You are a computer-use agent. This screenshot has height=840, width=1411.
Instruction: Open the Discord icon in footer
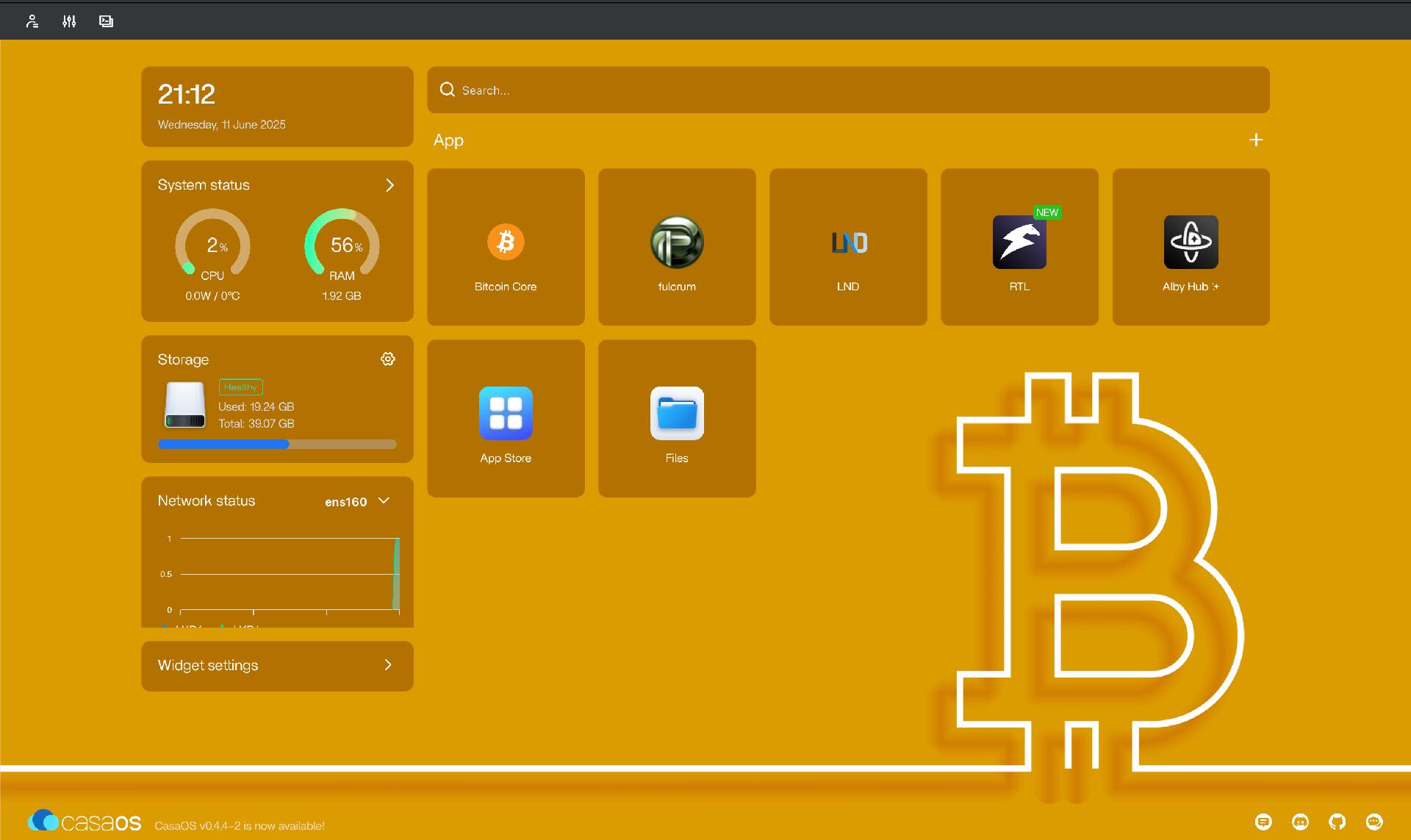pos(1300,822)
